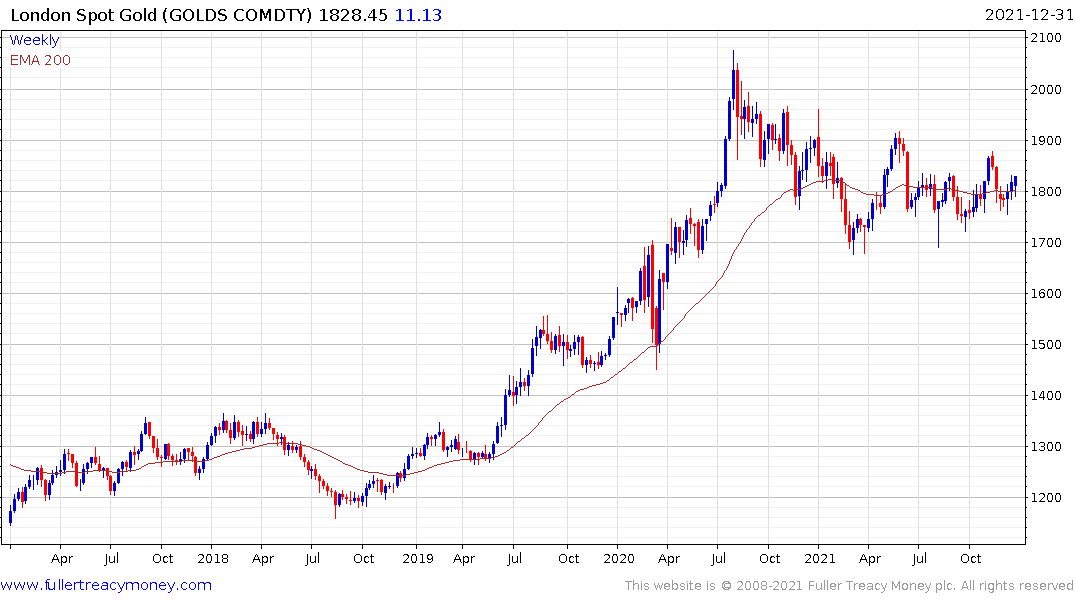Click the 2100 price axis label
Screen dimensions: 1075x600
pos(1046,38)
